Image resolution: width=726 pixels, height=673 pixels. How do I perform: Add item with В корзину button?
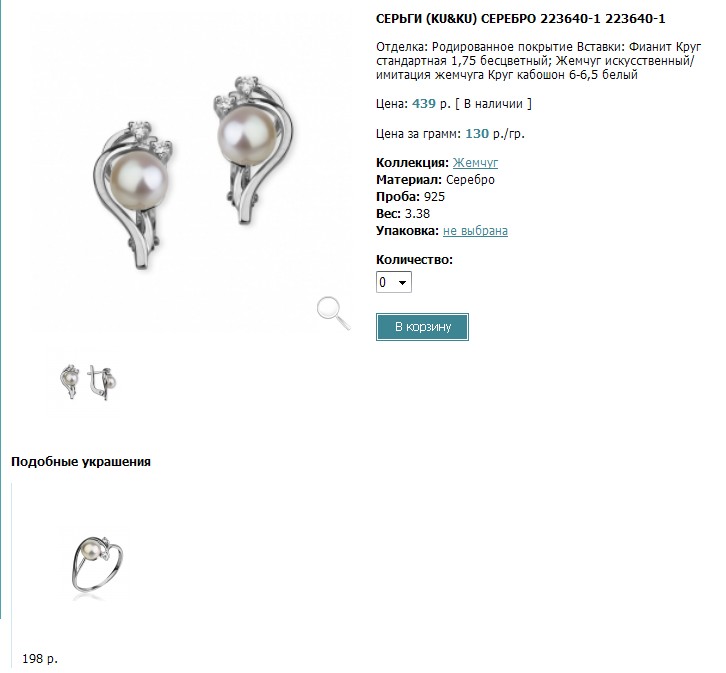tap(422, 327)
